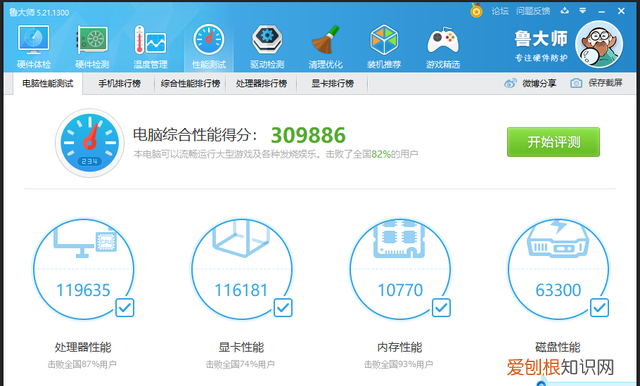Switch to 显卡排行榜 tab
This screenshot has height=386, width=640.
point(332,84)
